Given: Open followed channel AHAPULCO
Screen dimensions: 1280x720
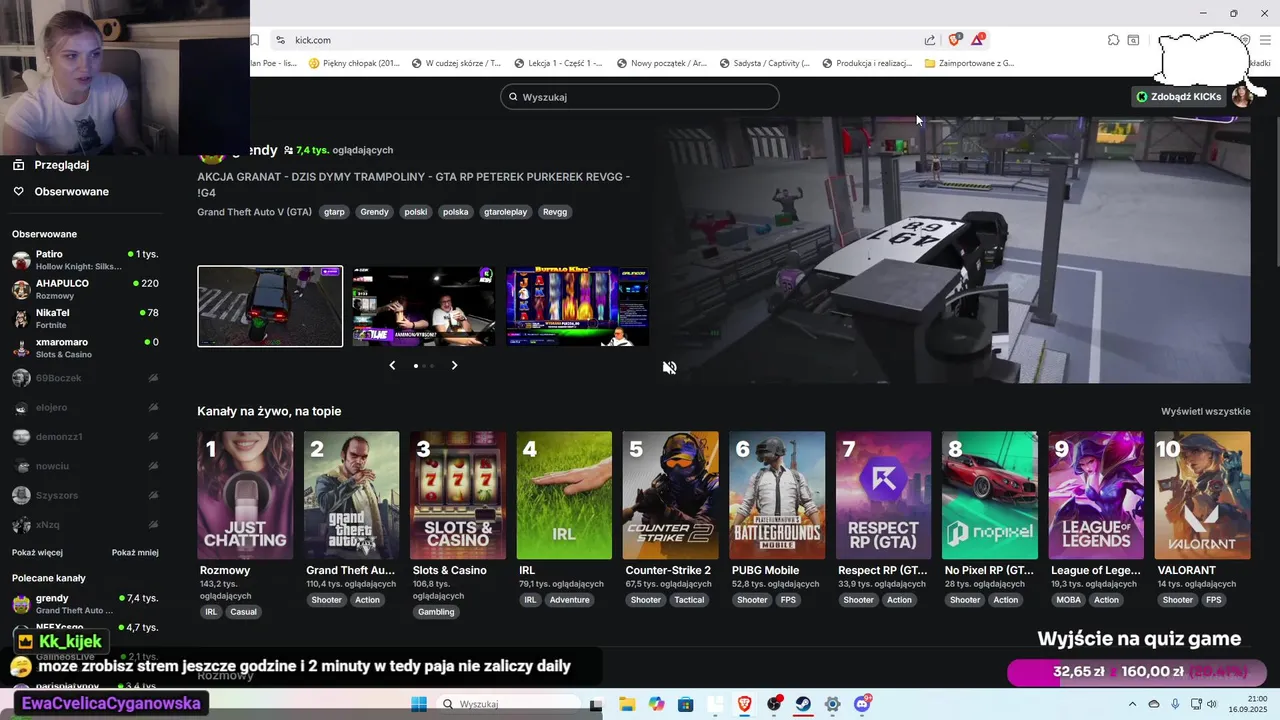Looking at the screenshot, I should coord(85,289).
